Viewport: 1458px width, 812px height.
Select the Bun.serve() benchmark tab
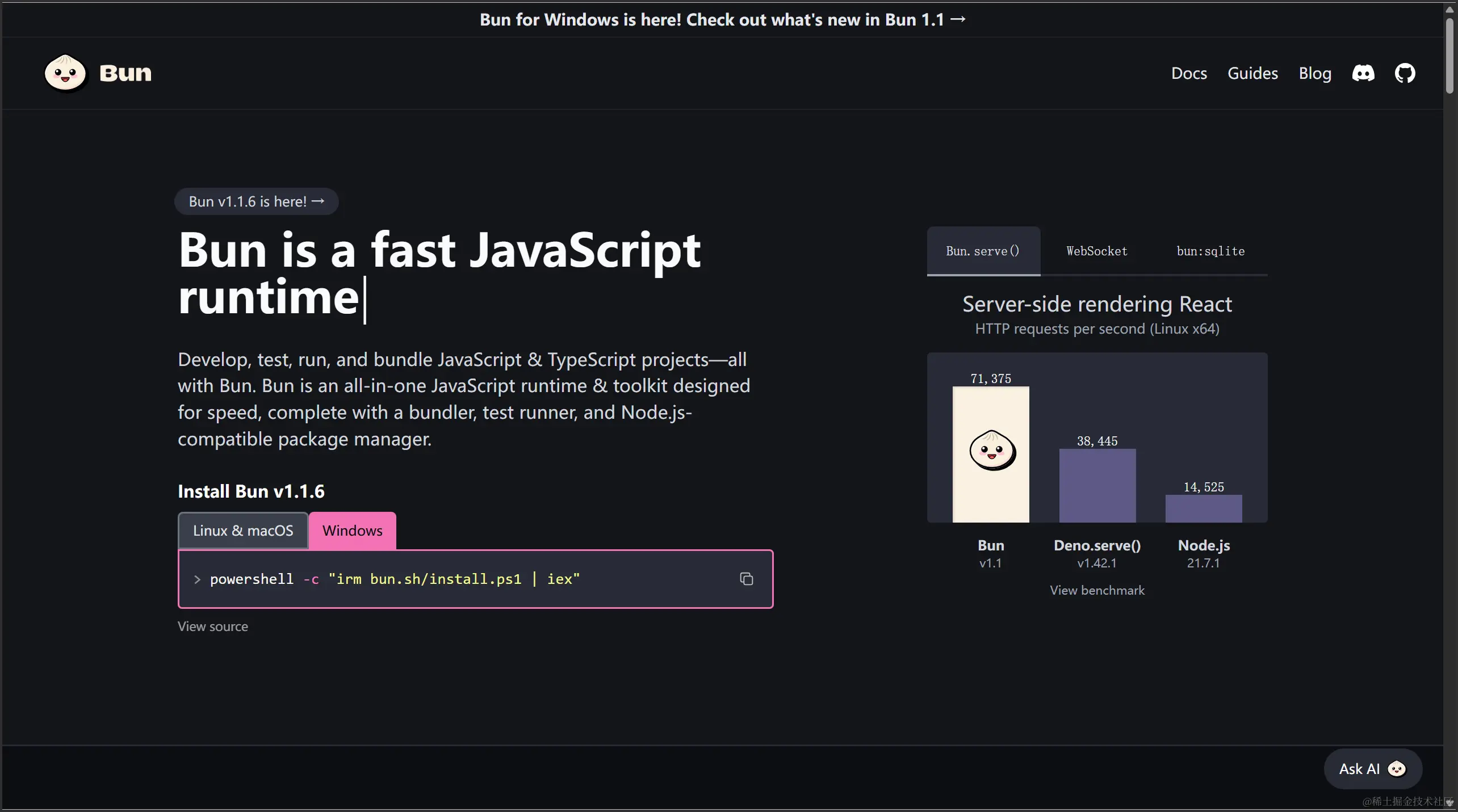[983, 251]
